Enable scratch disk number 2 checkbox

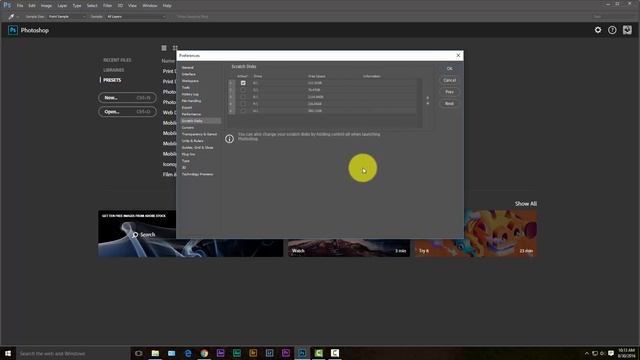pos(243,90)
